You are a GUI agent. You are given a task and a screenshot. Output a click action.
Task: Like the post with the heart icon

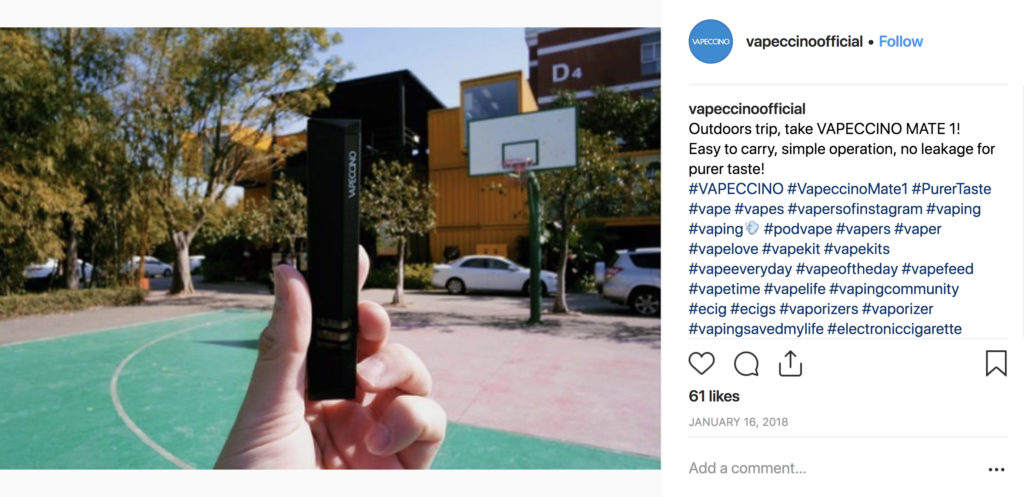(x=701, y=363)
